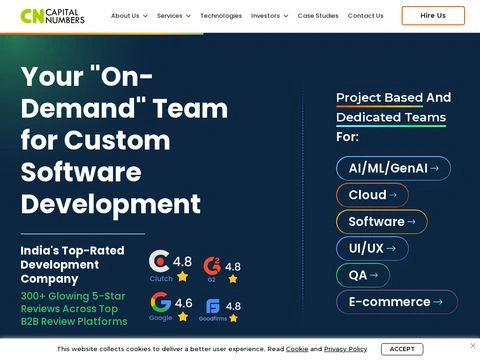Click the Google rating logo
This screenshot has width=480, height=360.
[161, 306]
